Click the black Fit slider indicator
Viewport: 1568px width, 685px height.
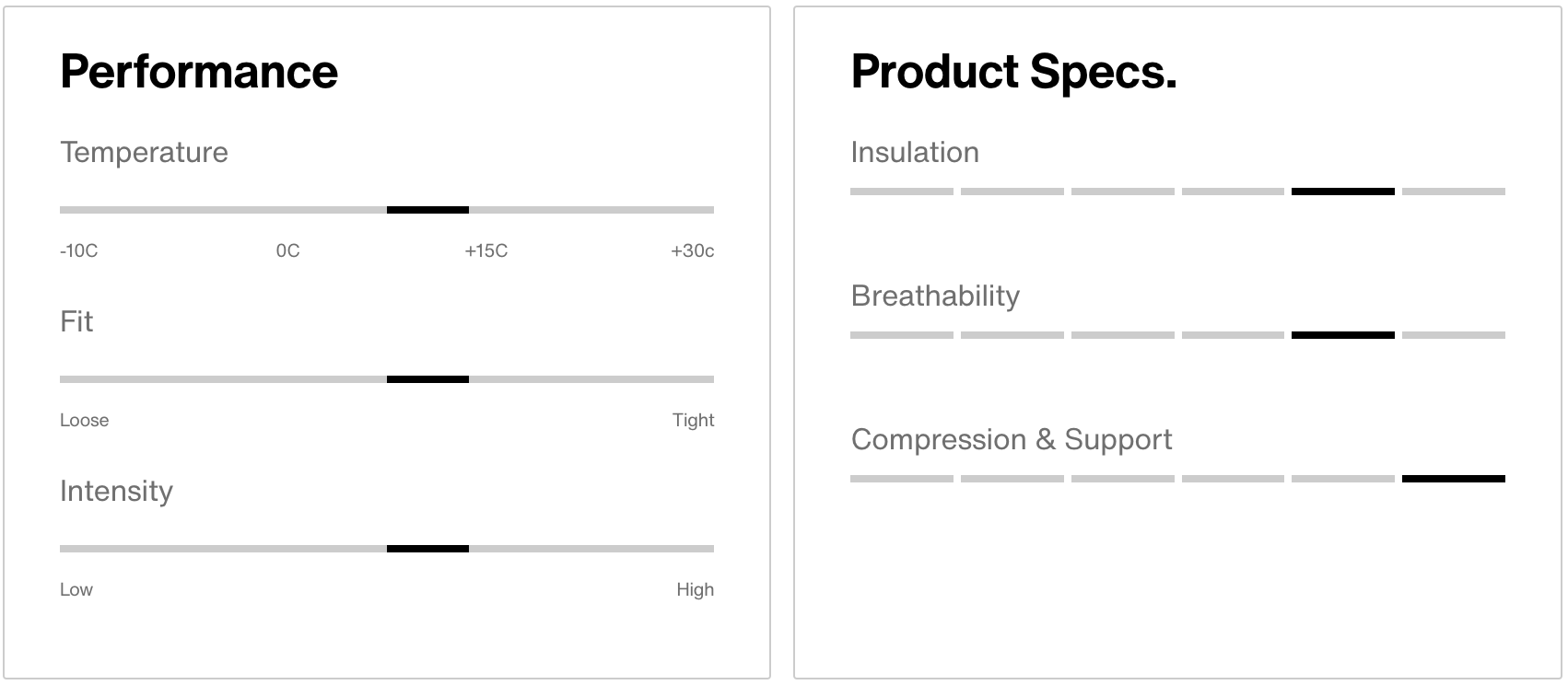coord(427,379)
